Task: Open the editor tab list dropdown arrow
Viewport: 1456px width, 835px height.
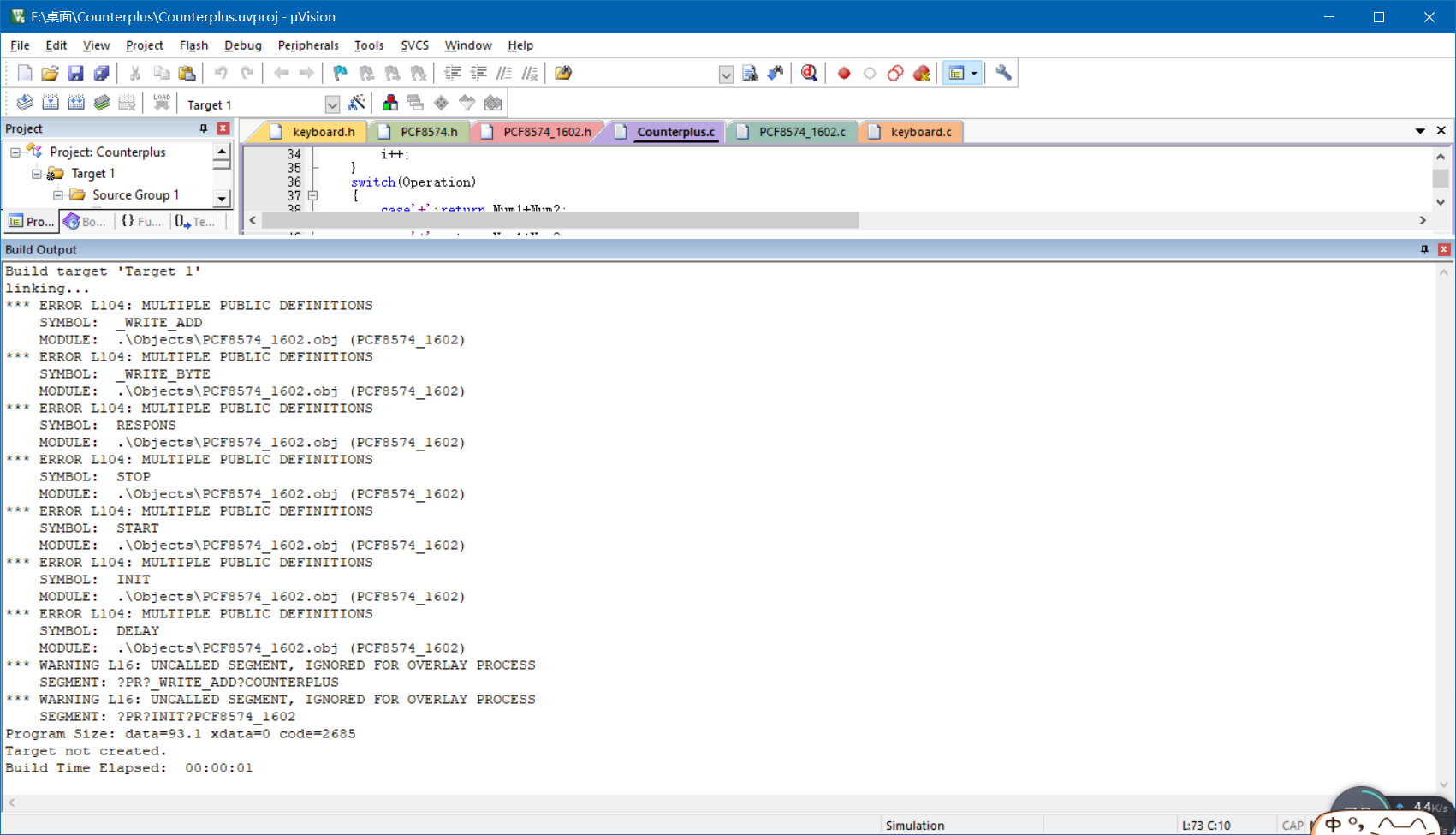Action: click(1420, 131)
